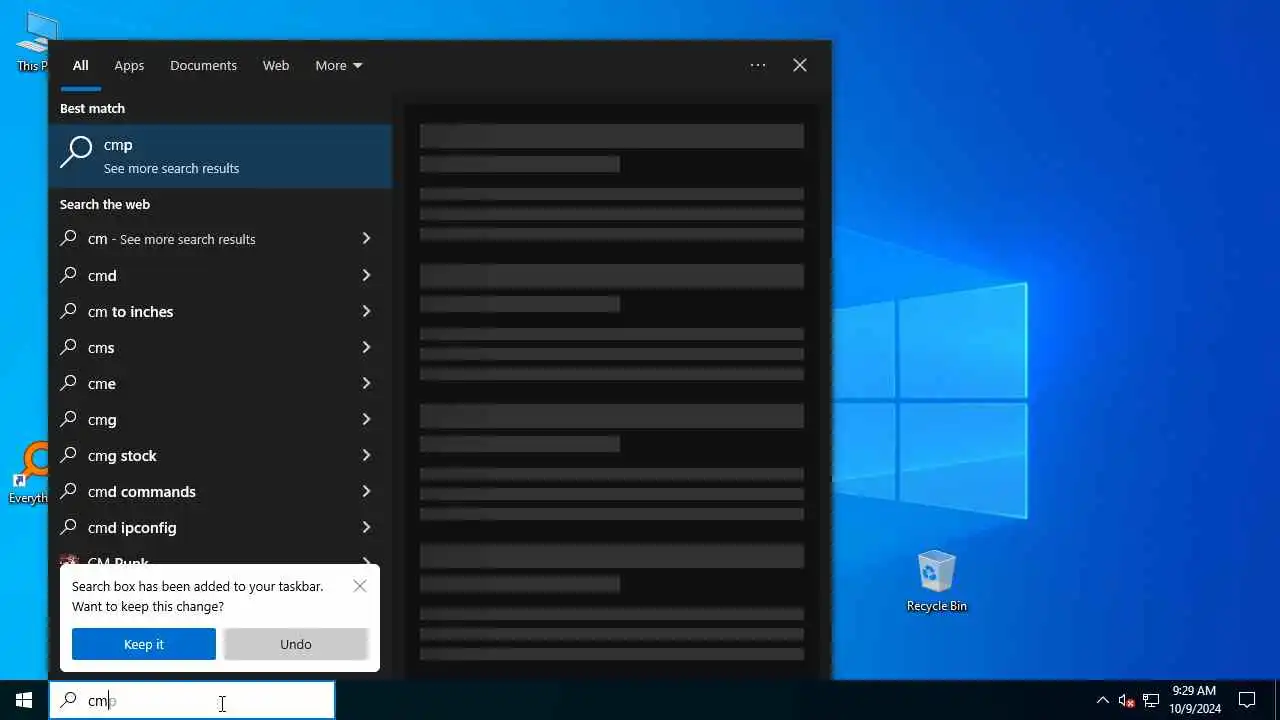
Task: Switch to the Apps search tab
Action: point(129,65)
